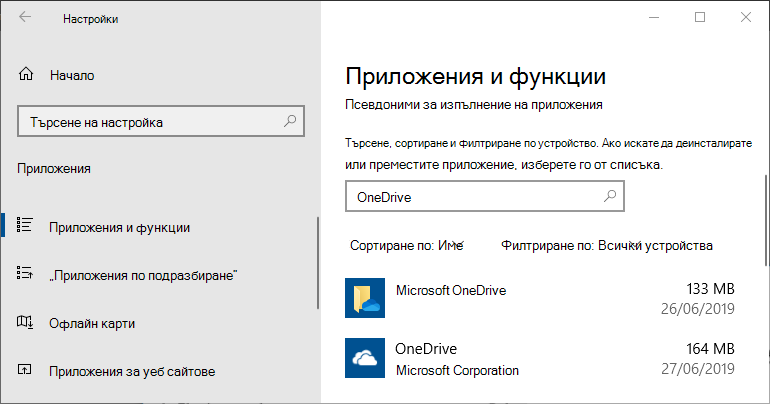Open Псевдоними за изпълнение на приложения link
The image size is (770, 404).
click(x=473, y=105)
